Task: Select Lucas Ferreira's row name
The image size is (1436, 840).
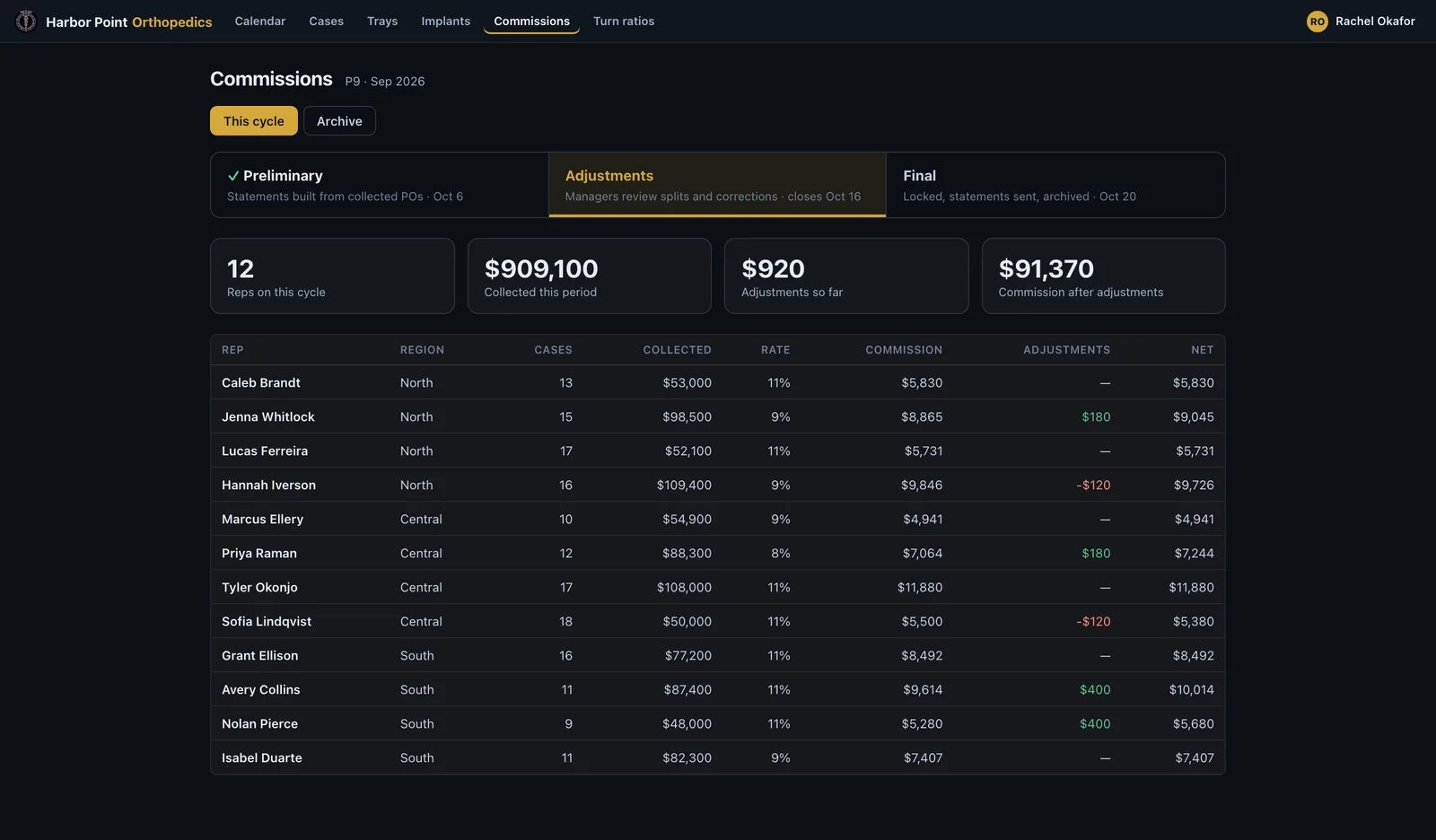Action: pyautogui.click(x=265, y=451)
